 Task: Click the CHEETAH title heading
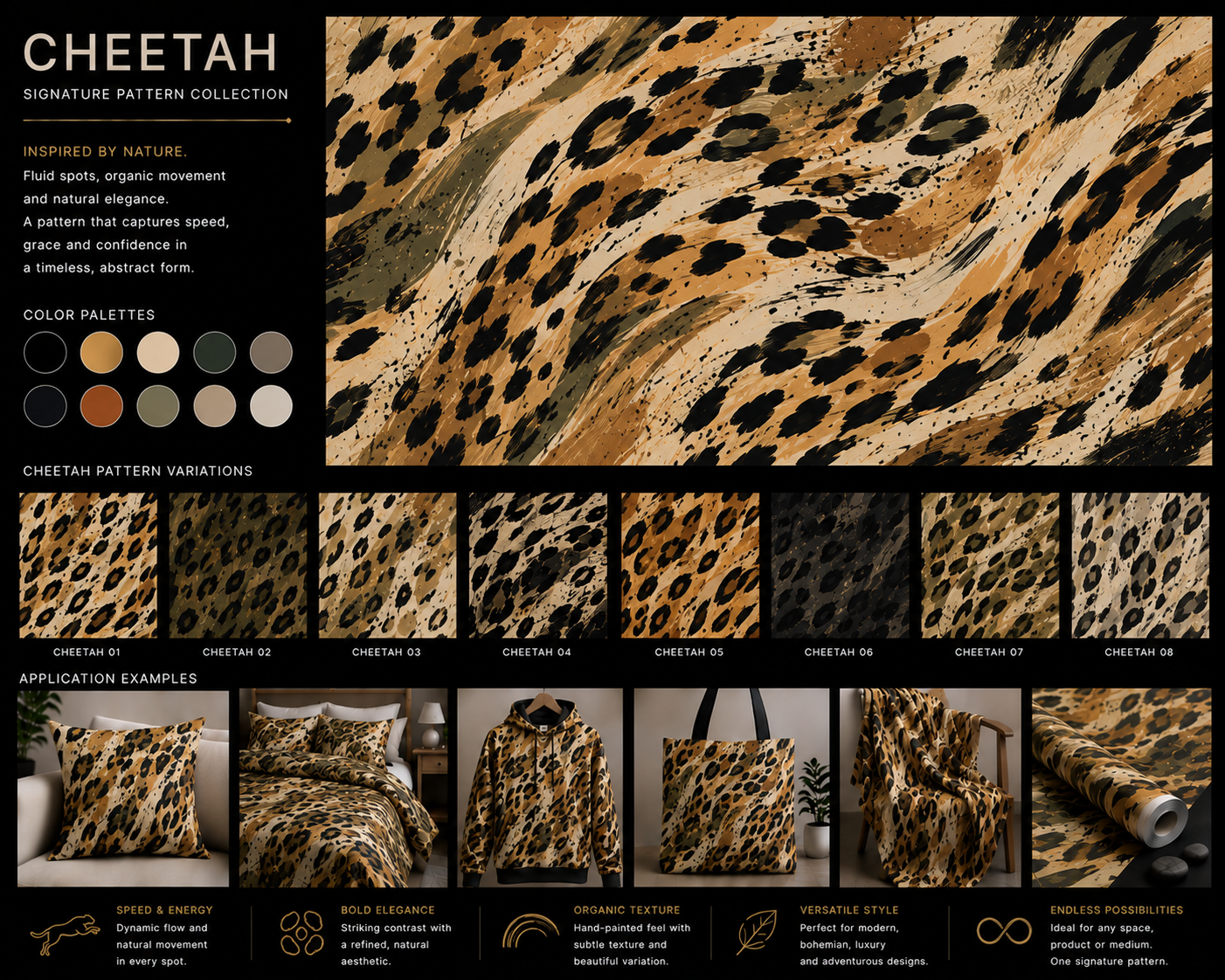[150, 52]
